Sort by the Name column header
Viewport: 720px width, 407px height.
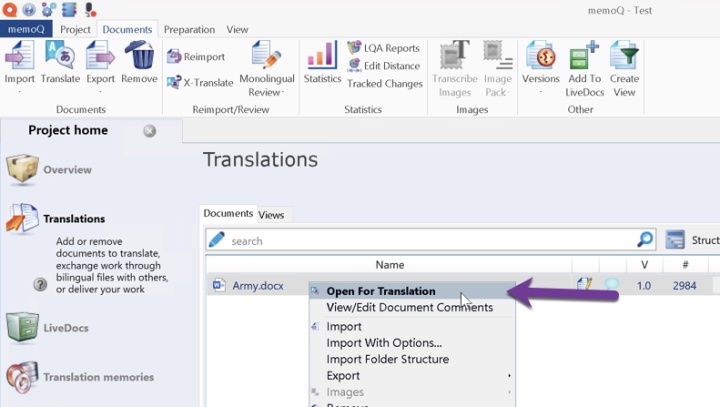click(x=389, y=265)
